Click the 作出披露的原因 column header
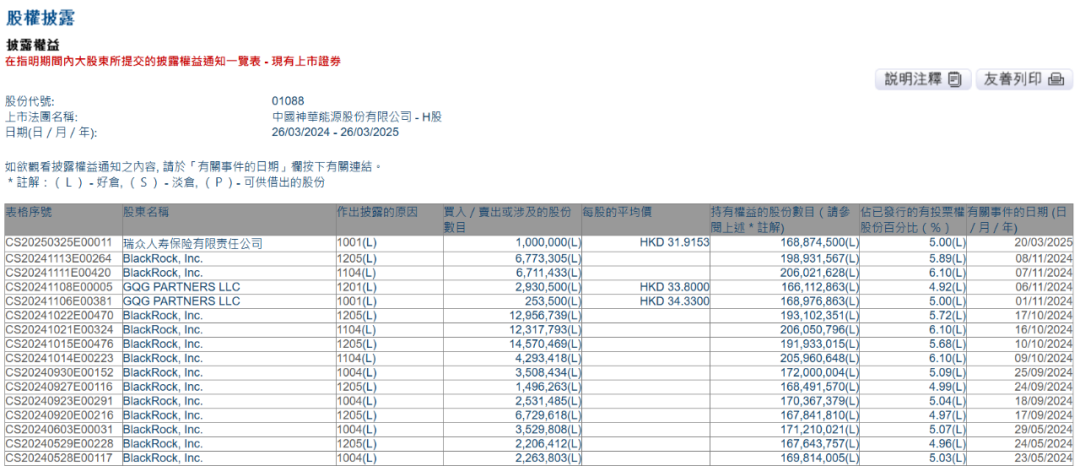 coord(377,212)
